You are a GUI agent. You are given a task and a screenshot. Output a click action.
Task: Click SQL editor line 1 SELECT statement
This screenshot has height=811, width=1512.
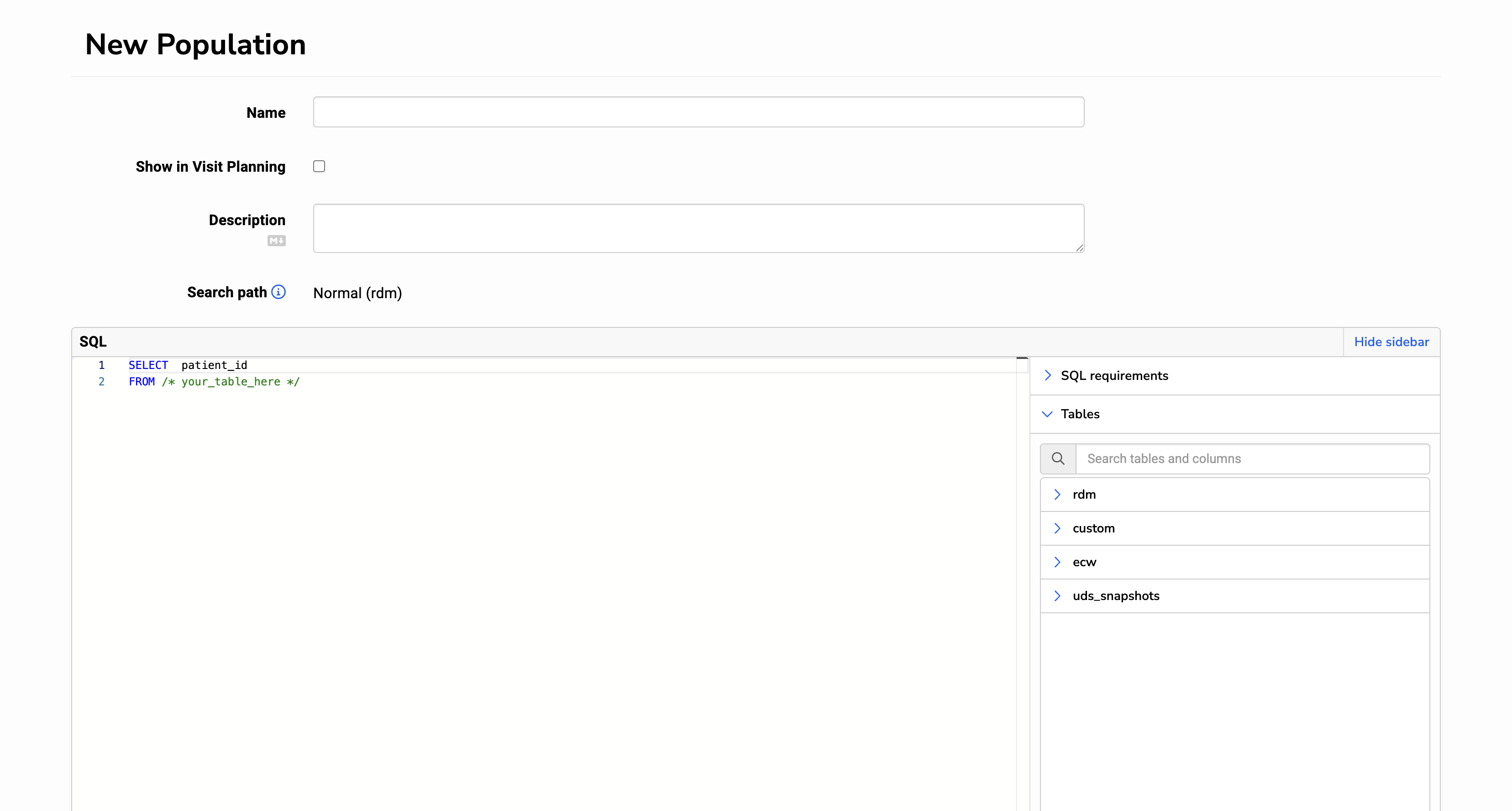[188, 365]
